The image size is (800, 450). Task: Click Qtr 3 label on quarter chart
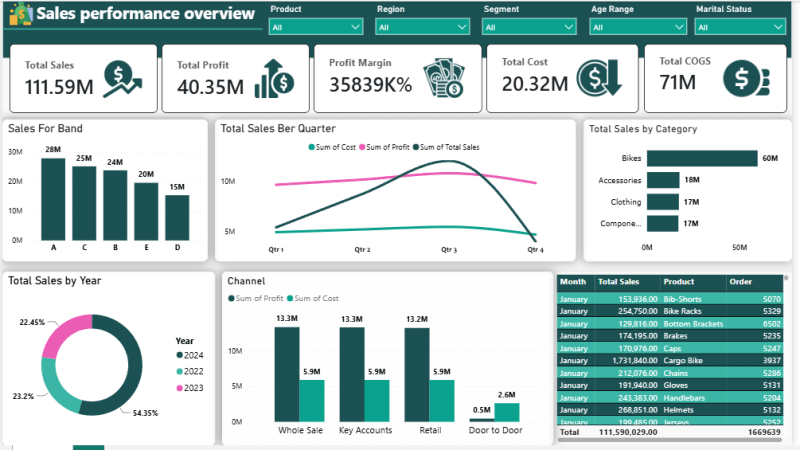pos(449,249)
